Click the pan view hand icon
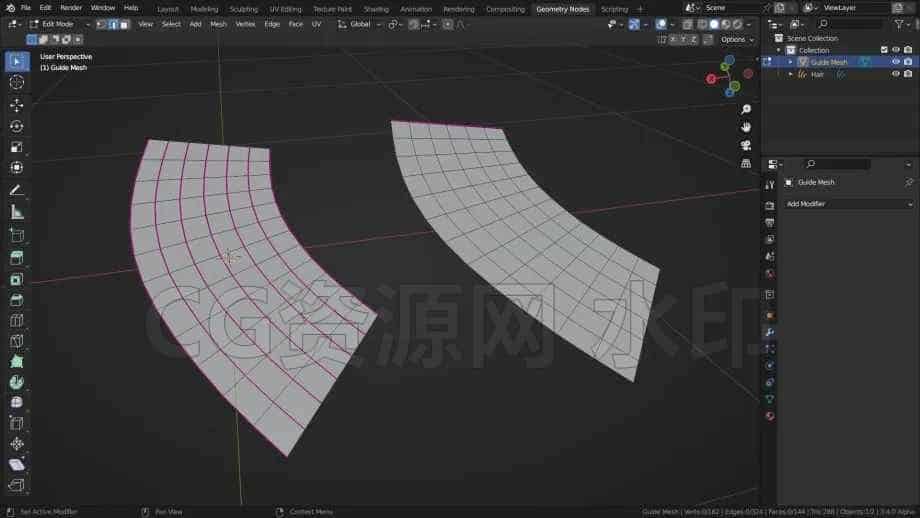Viewport: 920px width, 518px height. click(x=746, y=127)
